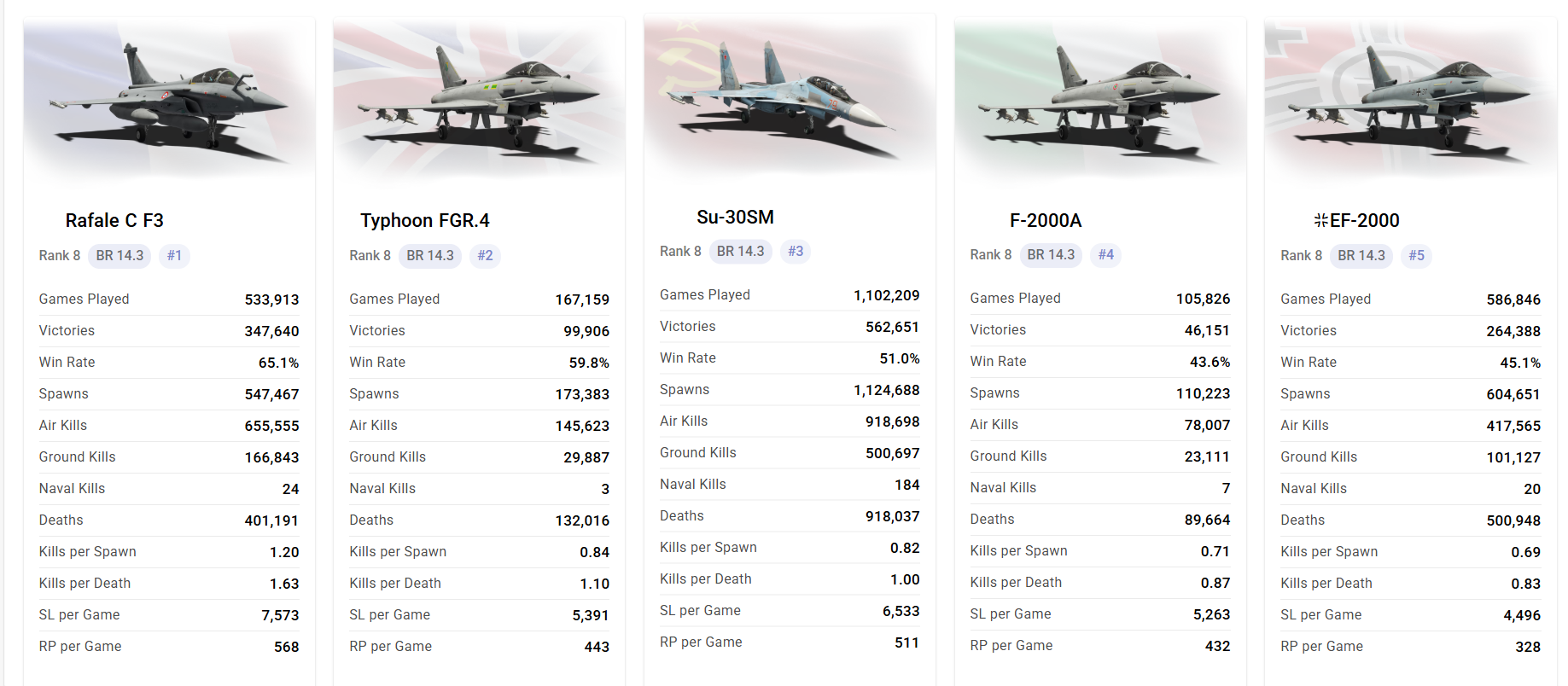
Task: Click the #1 ranking badge
Action: [x=174, y=255]
